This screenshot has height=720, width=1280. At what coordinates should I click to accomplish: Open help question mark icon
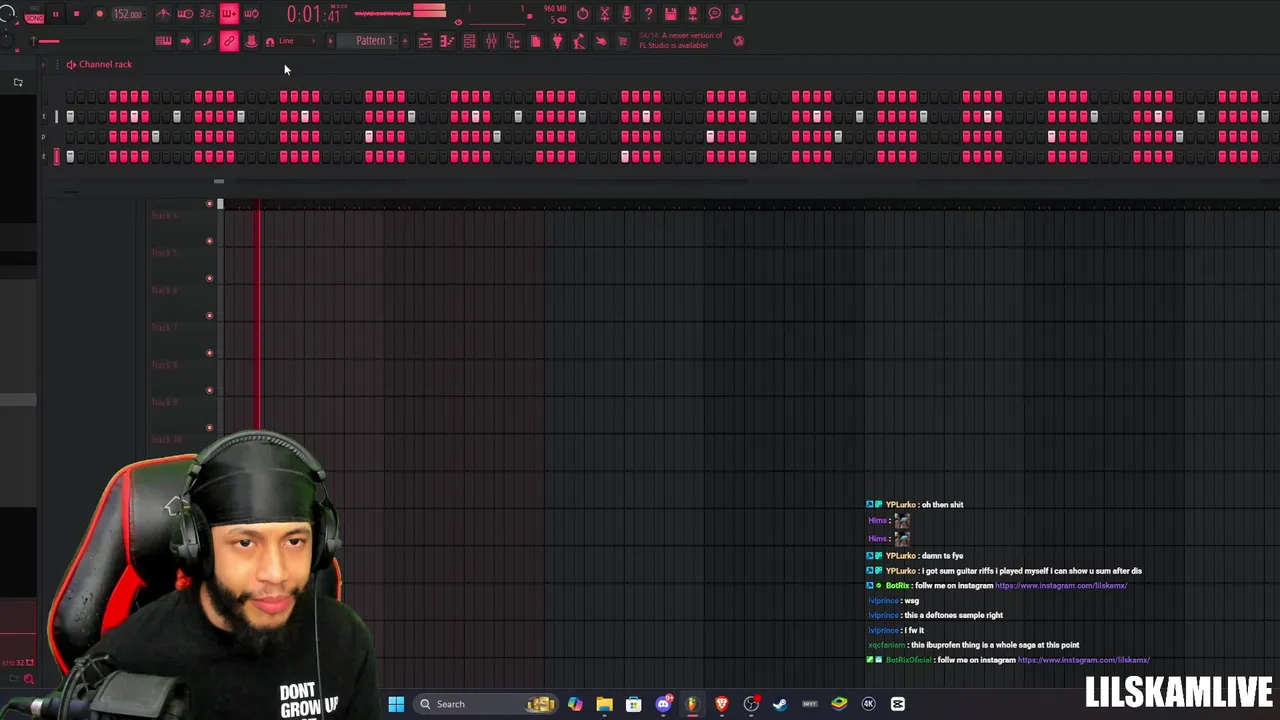coord(648,14)
